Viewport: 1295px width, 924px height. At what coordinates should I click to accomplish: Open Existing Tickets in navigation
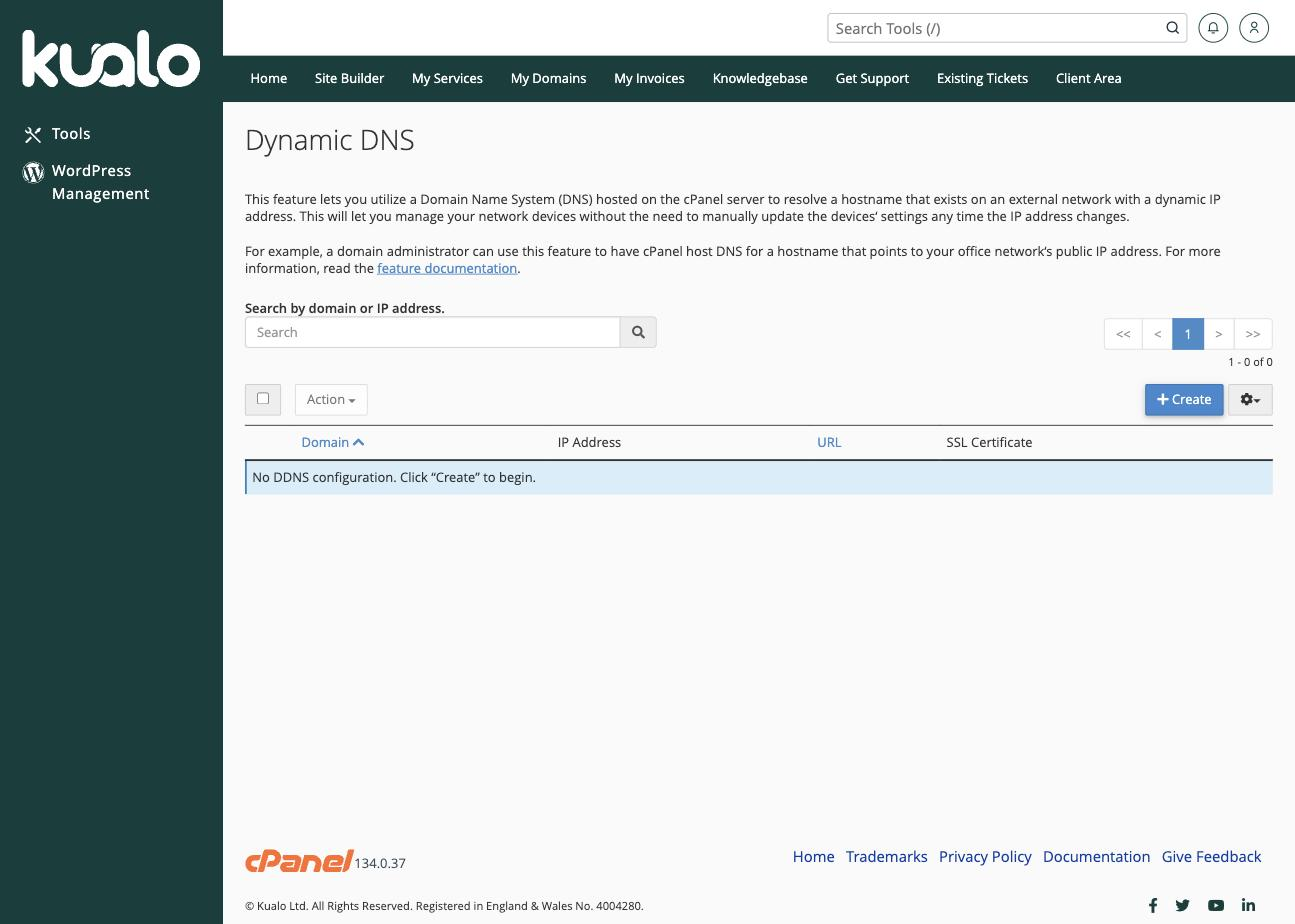click(982, 78)
